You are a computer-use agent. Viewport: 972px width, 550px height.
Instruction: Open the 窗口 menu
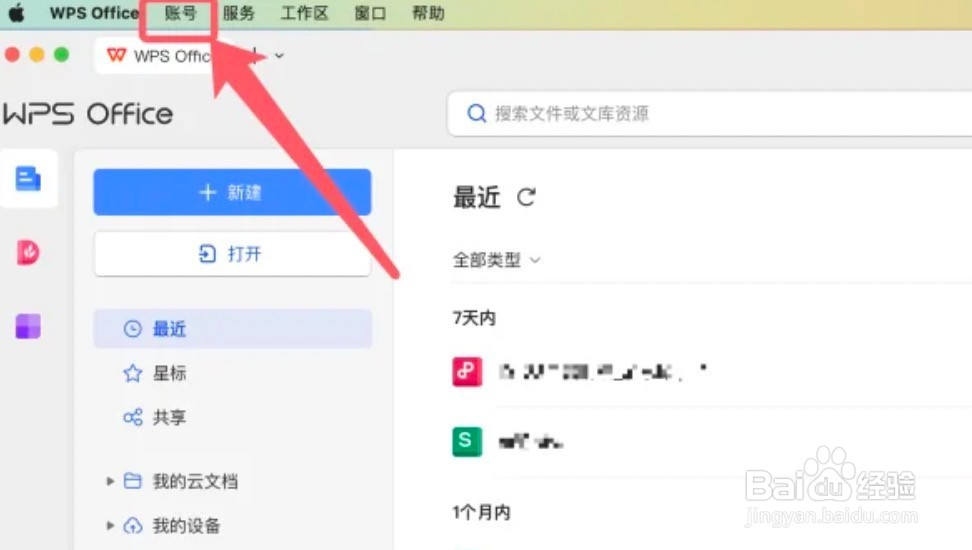click(370, 13)
